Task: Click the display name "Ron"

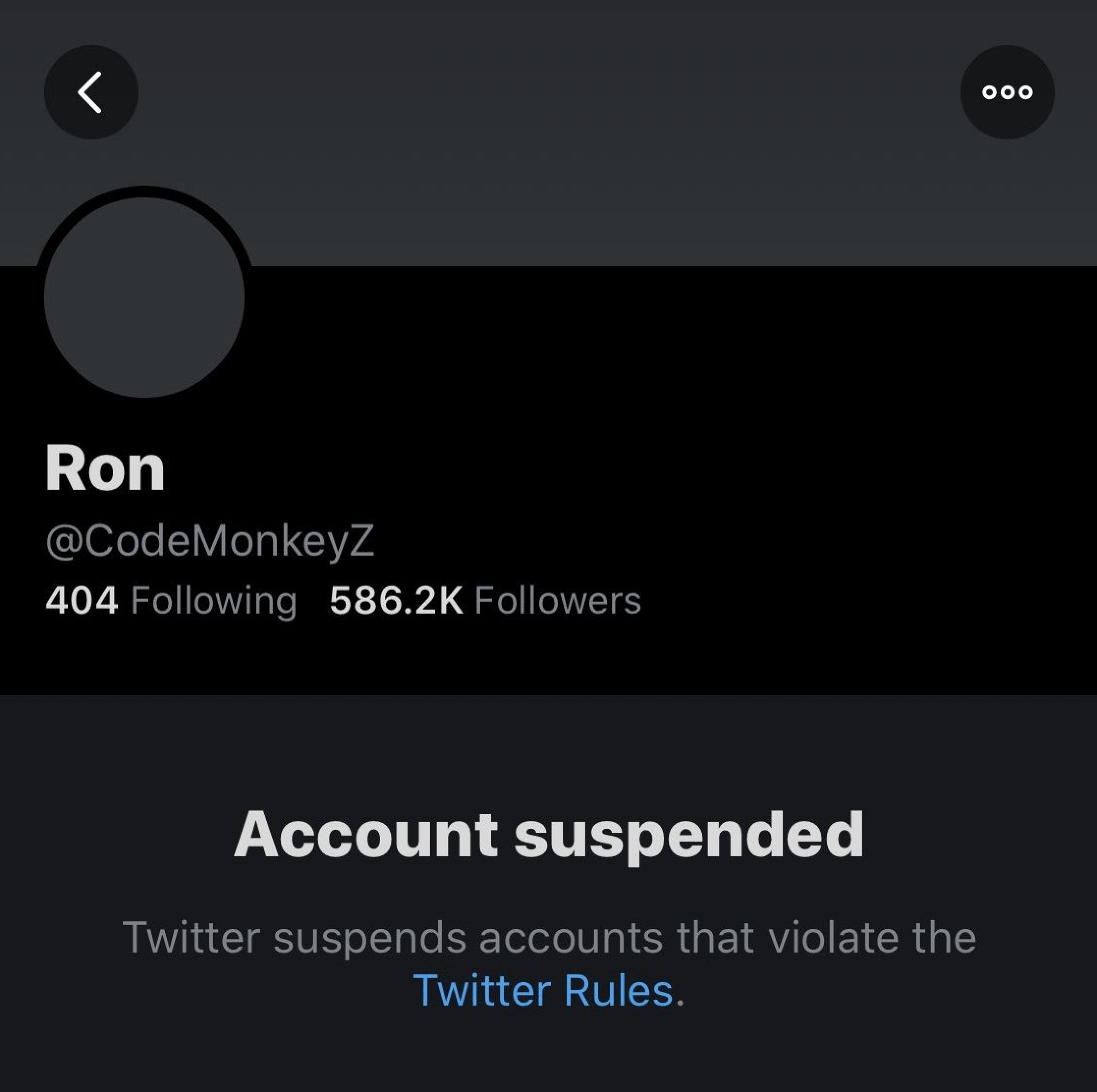Action: click(x=105, y=469)
